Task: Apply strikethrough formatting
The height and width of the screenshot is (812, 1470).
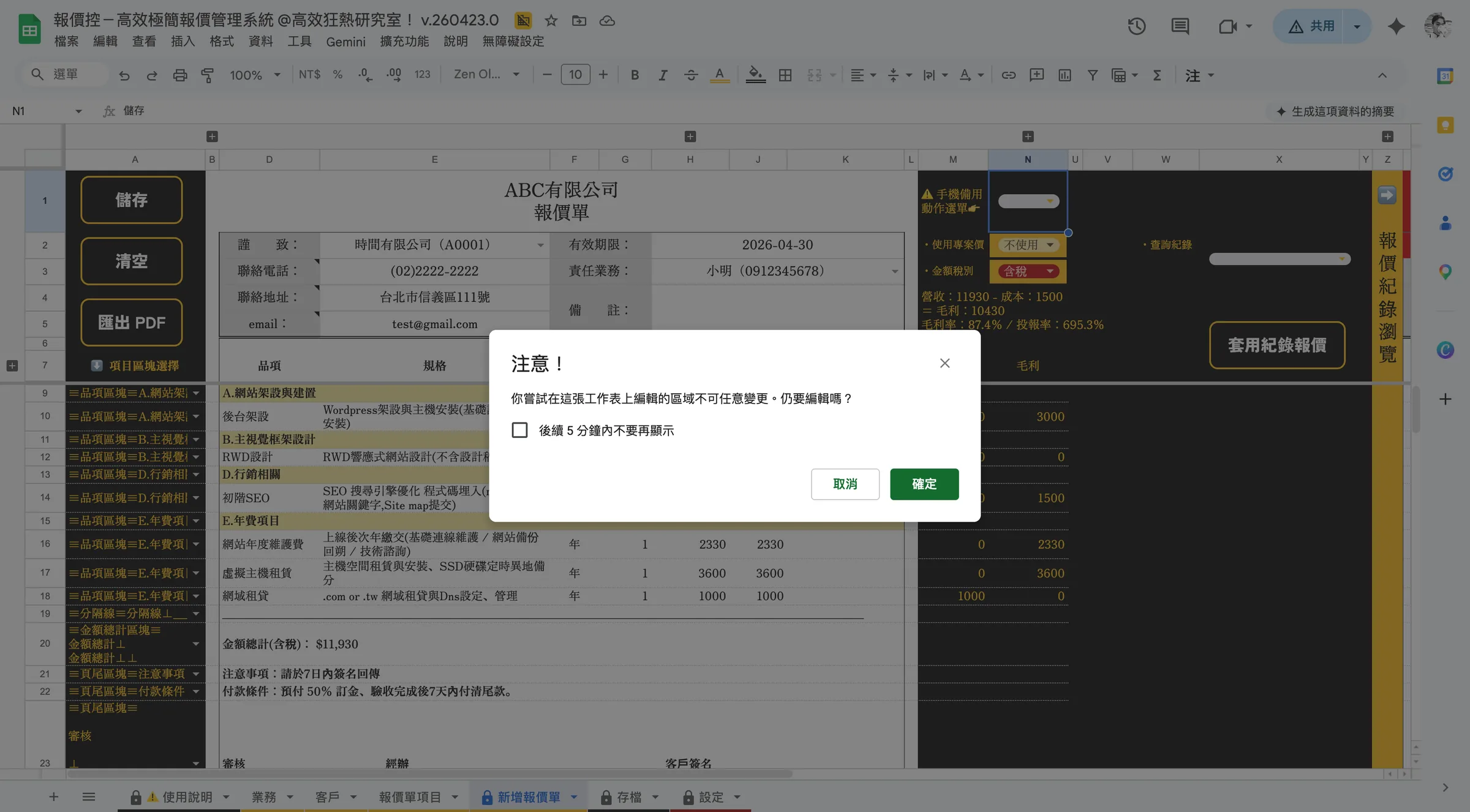Action: [691, 75]
